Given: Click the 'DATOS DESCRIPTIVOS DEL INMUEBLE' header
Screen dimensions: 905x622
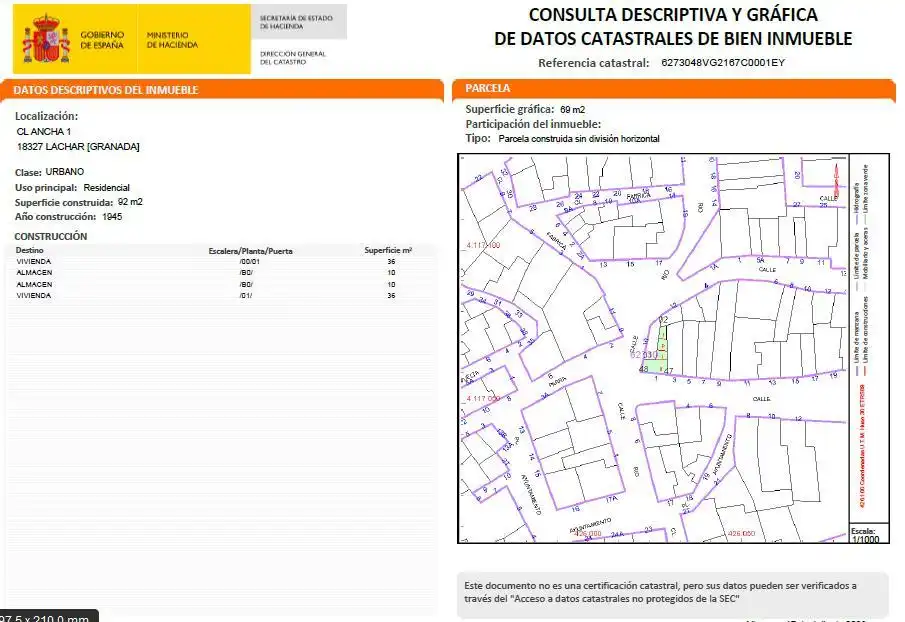Looking at the screenshot, I should 106,90.
